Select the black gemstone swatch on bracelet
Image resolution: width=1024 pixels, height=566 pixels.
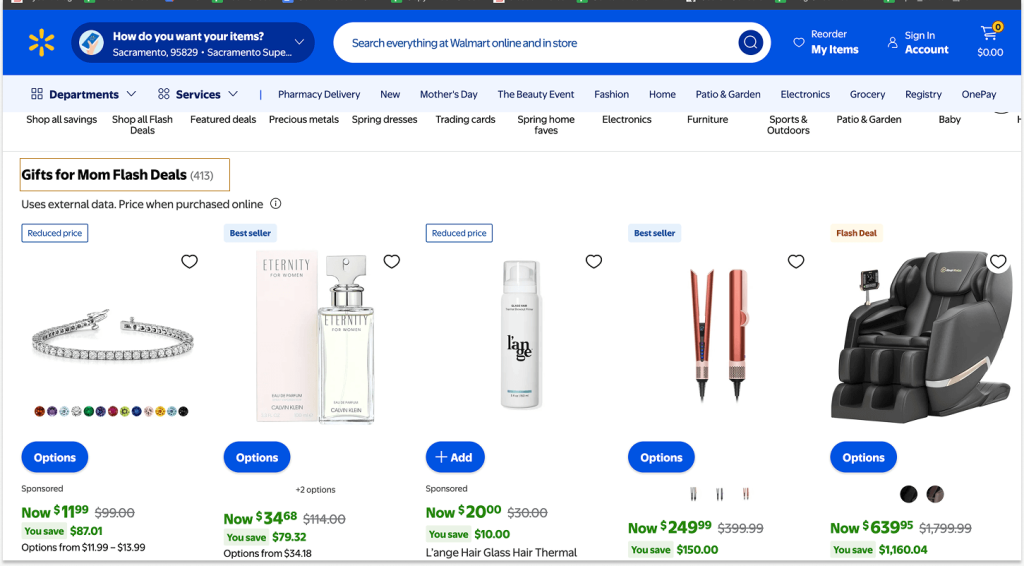click(184, 411)
